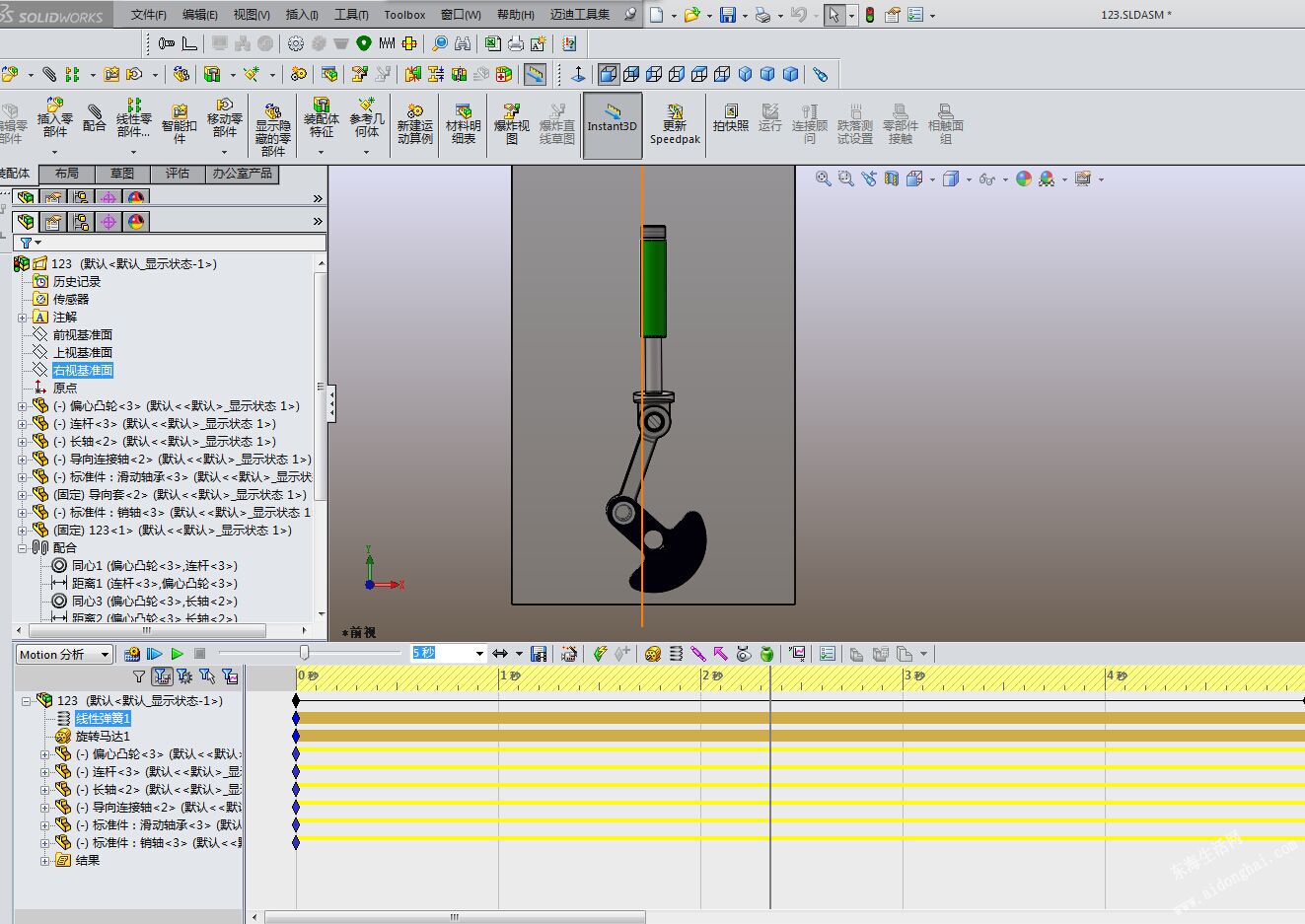The width and height of the screenshot is (1305, 924).
Task: Switch to the 办公室产品 tab
Action: point(242,174)
